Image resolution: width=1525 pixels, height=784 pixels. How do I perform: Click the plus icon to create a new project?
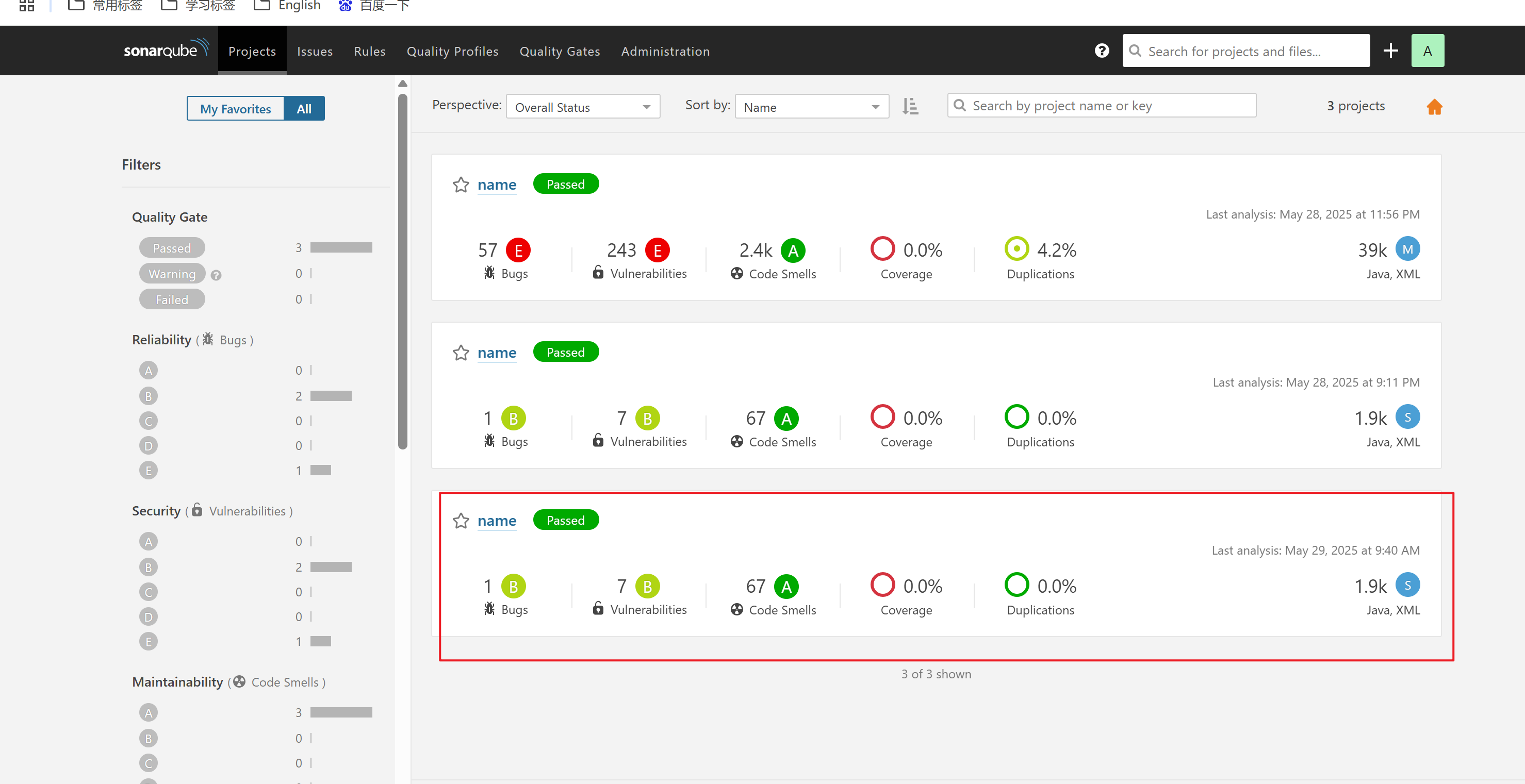pyautogui.click(x=1390, y=51)
